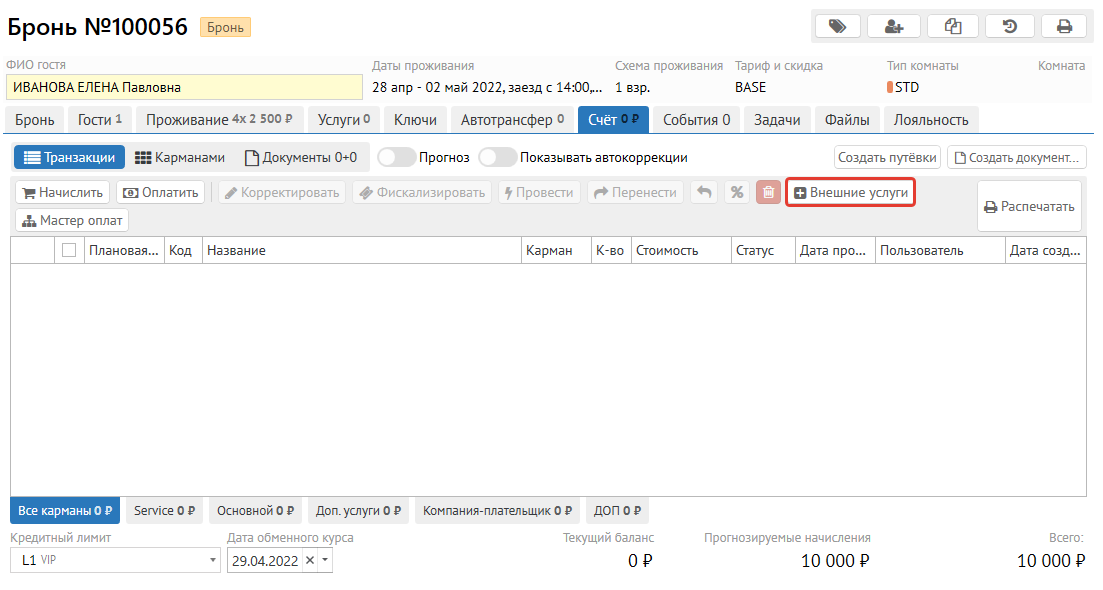The width and height of the screenshot is (1103, 590).
Task: Open the Кредитный лимит dropdown
Action: [x=213, y=561]
